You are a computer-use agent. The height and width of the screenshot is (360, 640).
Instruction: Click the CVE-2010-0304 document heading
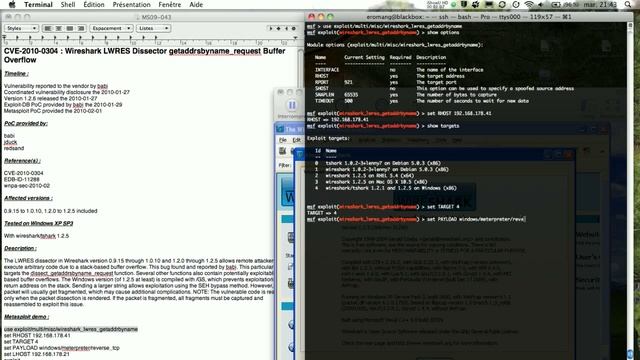(x=144, y=56)
